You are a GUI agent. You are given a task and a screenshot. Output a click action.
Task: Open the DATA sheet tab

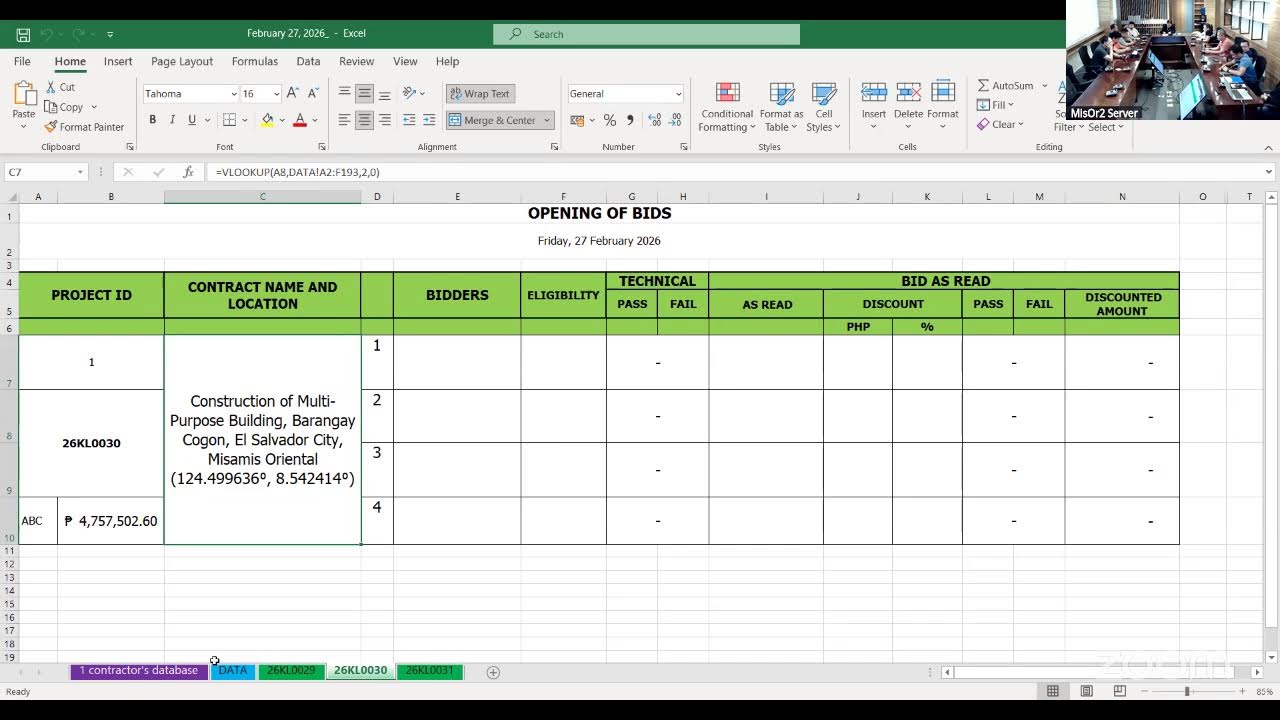[x=233, y=671]
